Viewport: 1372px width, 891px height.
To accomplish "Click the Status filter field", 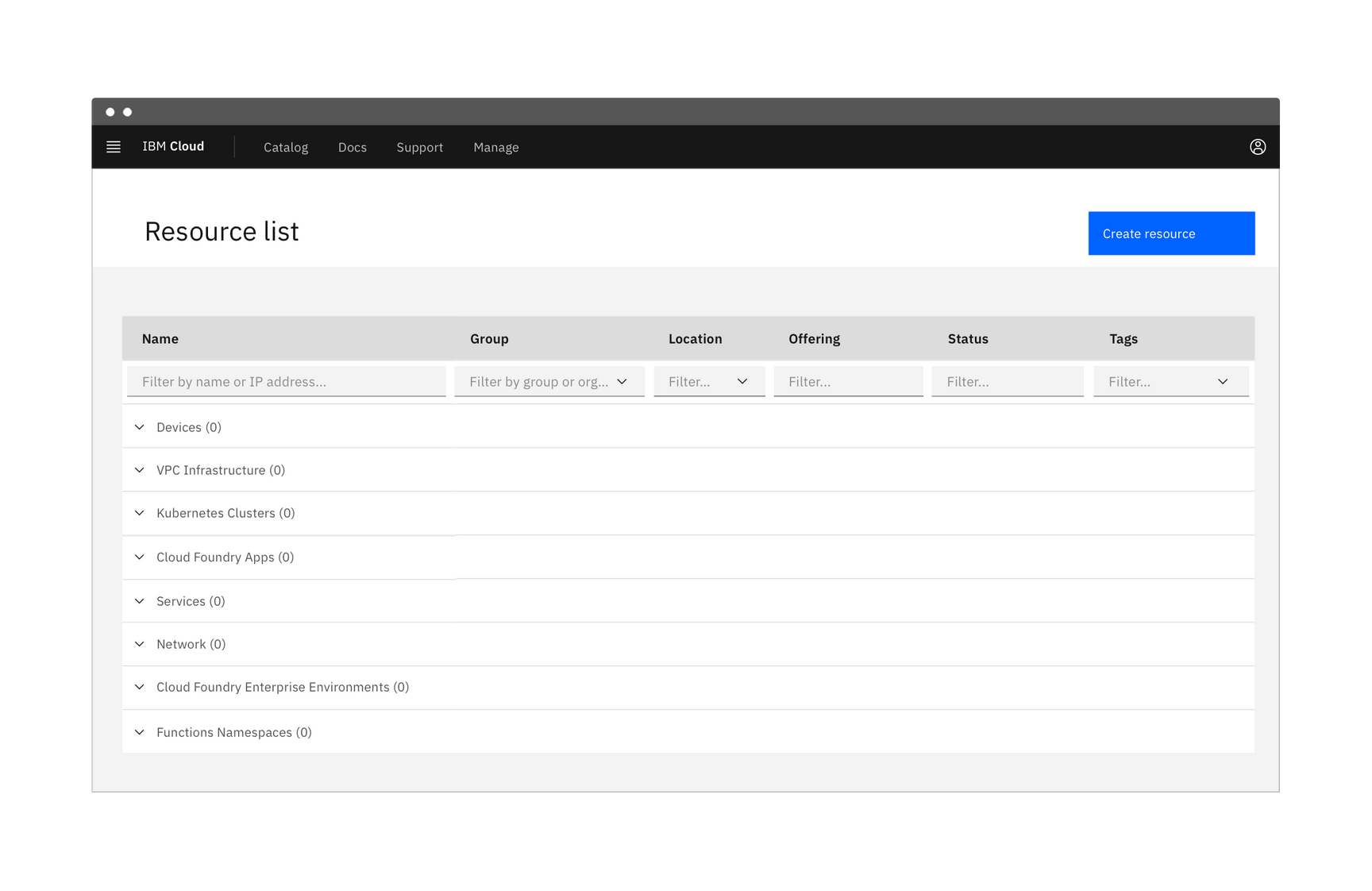I will pos(1008,381).
